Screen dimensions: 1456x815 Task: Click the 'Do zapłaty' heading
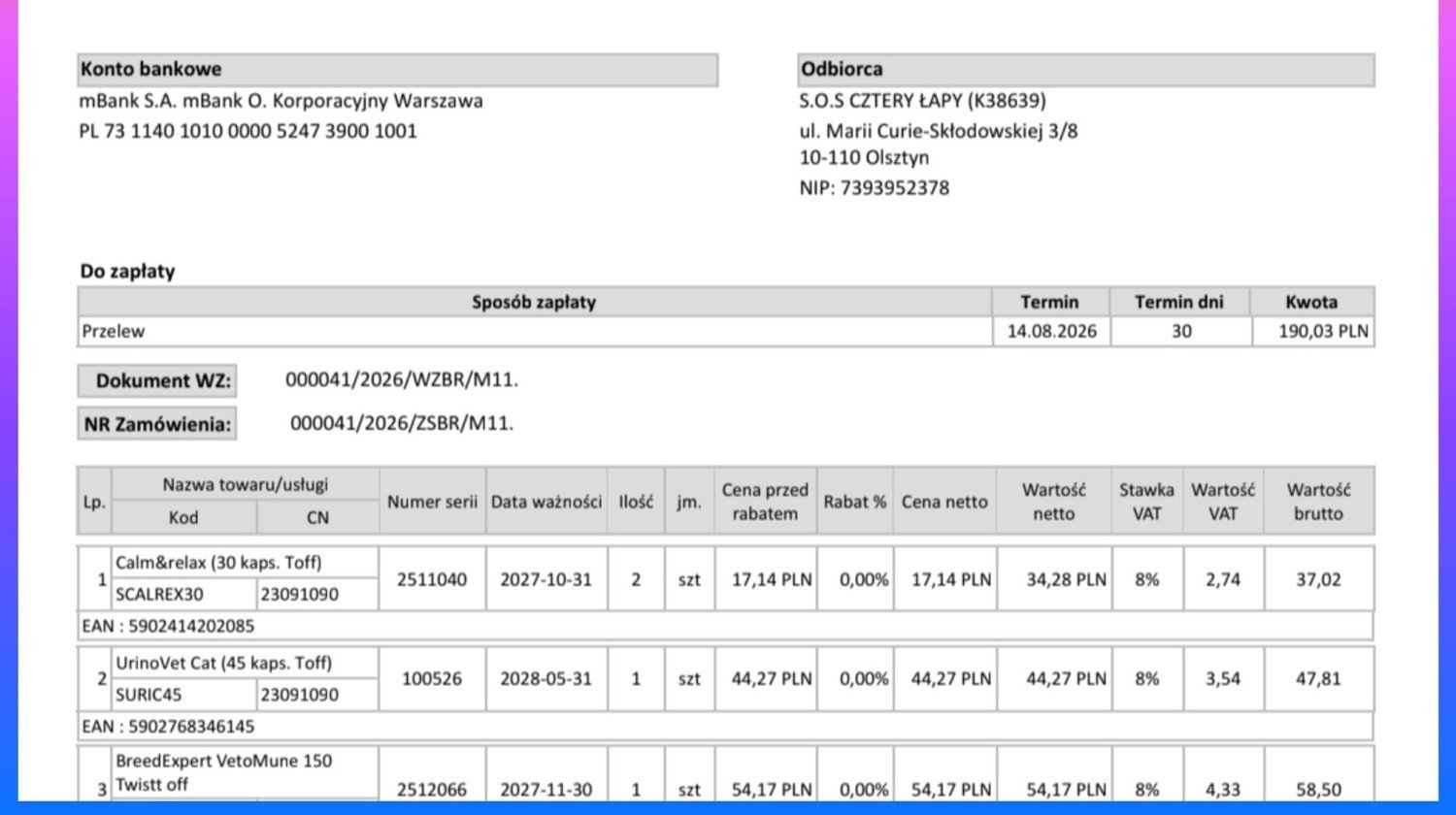pyautogui.click(x=127, y=272)
